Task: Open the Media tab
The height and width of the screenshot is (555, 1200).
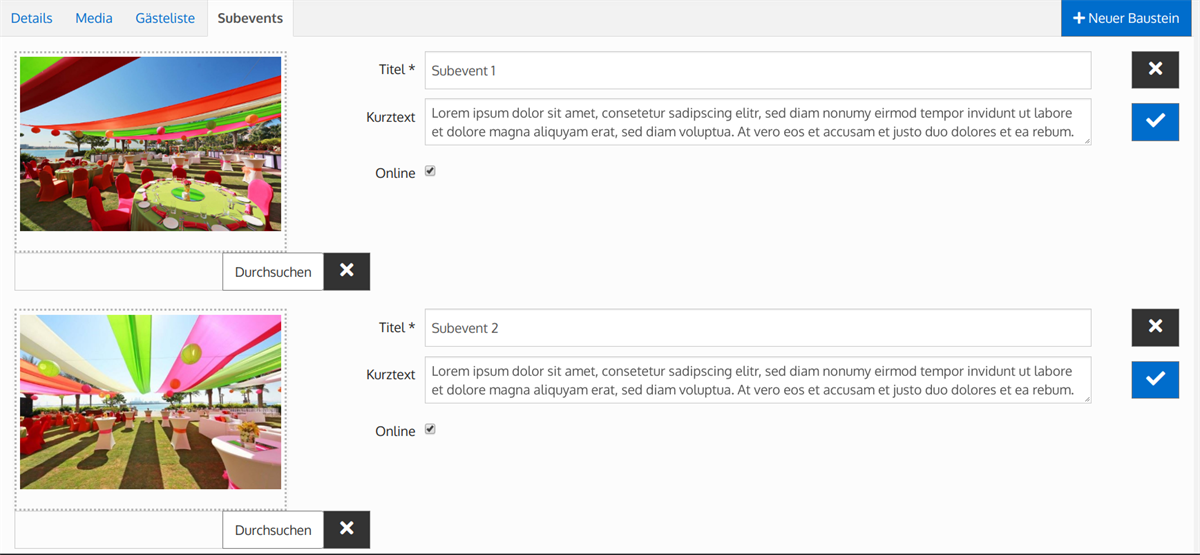Action: coord(94,18)
